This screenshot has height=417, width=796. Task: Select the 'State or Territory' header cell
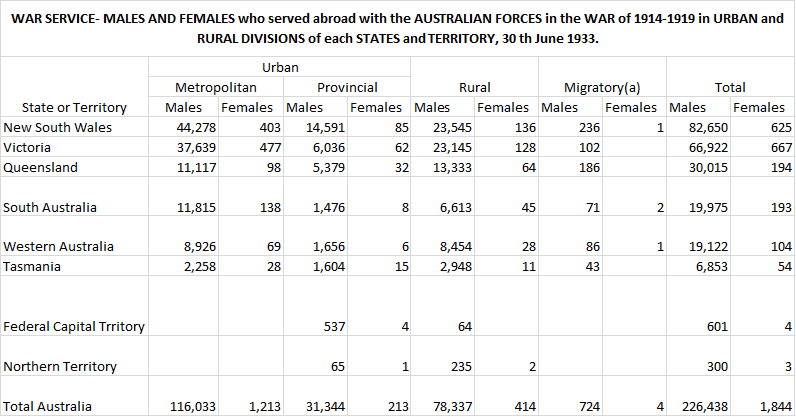(65, 107)
